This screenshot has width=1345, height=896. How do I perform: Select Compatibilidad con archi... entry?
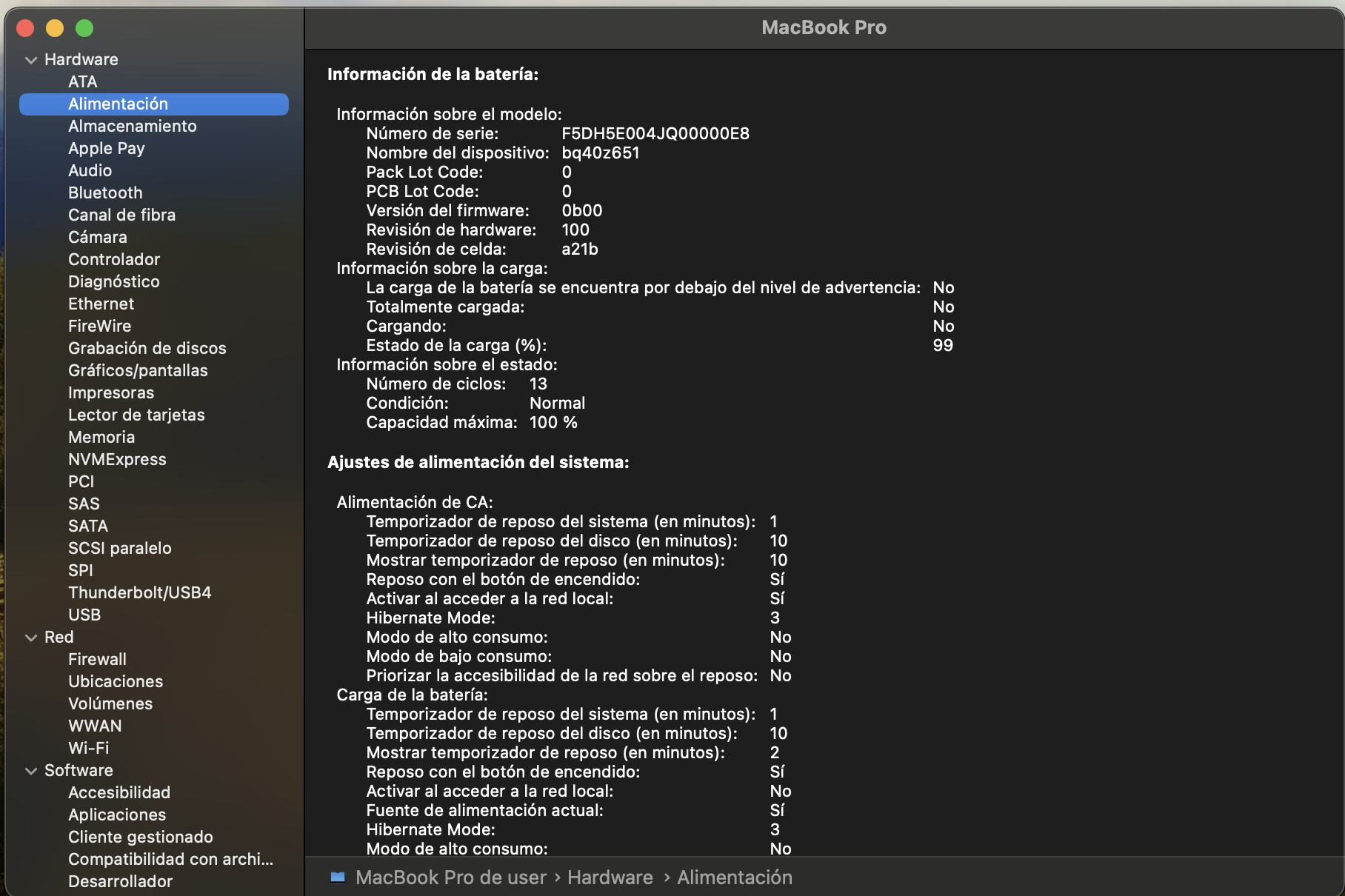click(171, 859)
